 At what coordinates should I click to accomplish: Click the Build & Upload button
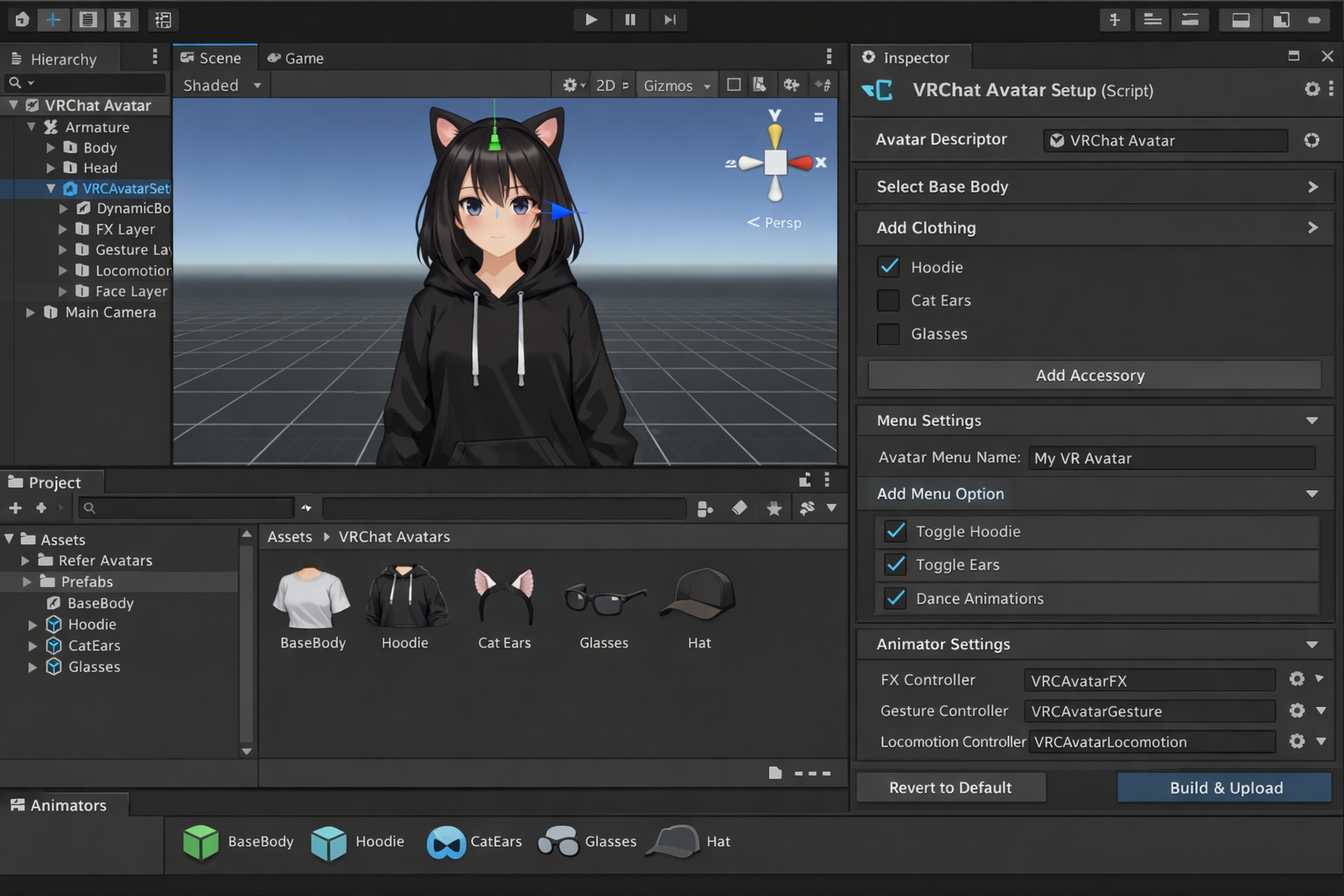1225,787
